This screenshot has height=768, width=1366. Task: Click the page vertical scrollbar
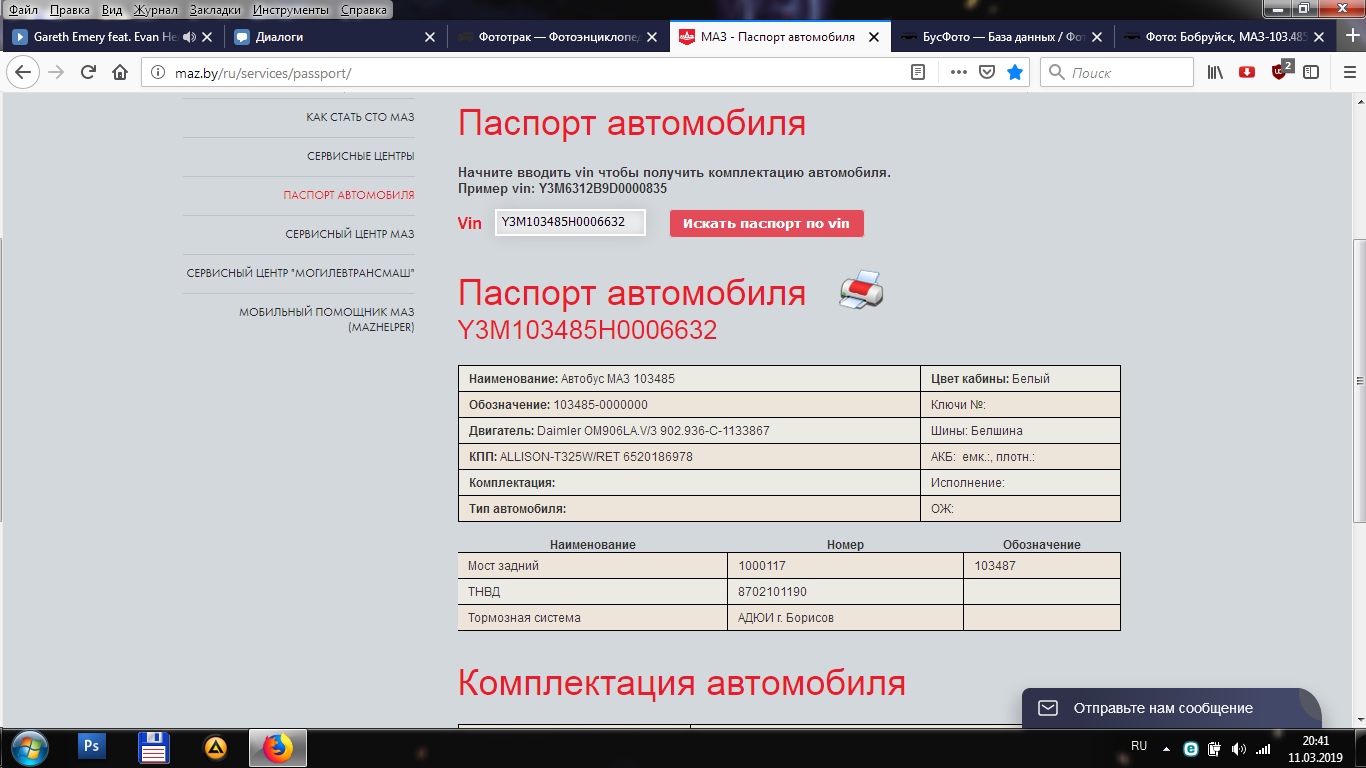[x=1358, y=380]
